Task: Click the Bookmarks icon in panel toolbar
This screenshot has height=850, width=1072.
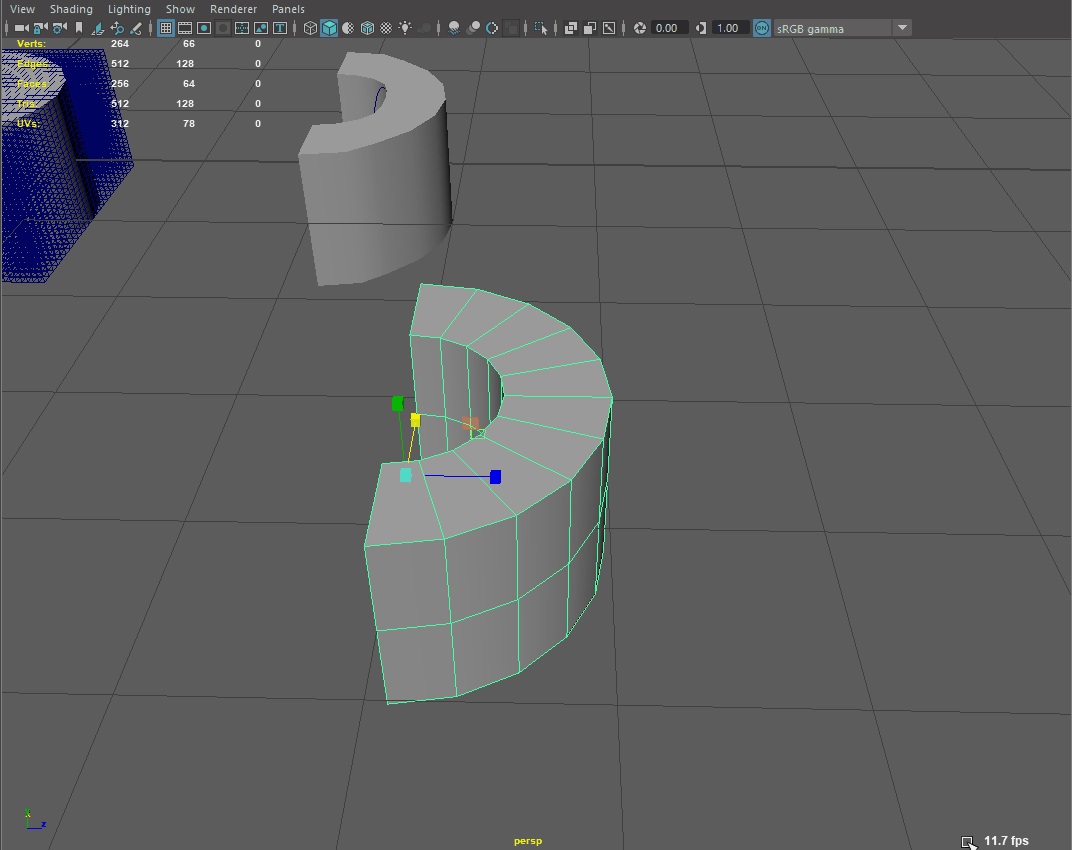Action: 79,28
